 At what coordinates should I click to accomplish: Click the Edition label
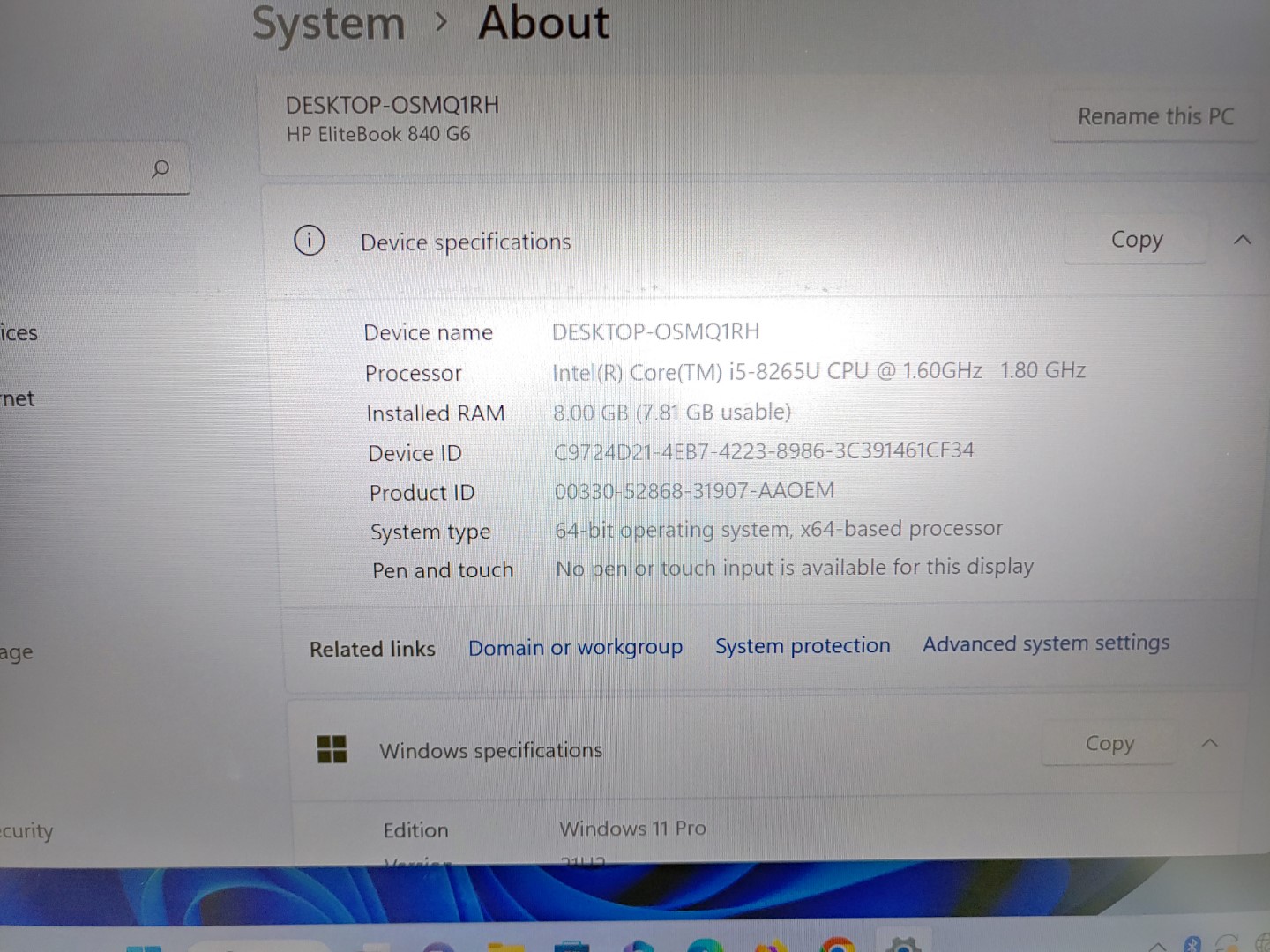(x=415, y=830)
